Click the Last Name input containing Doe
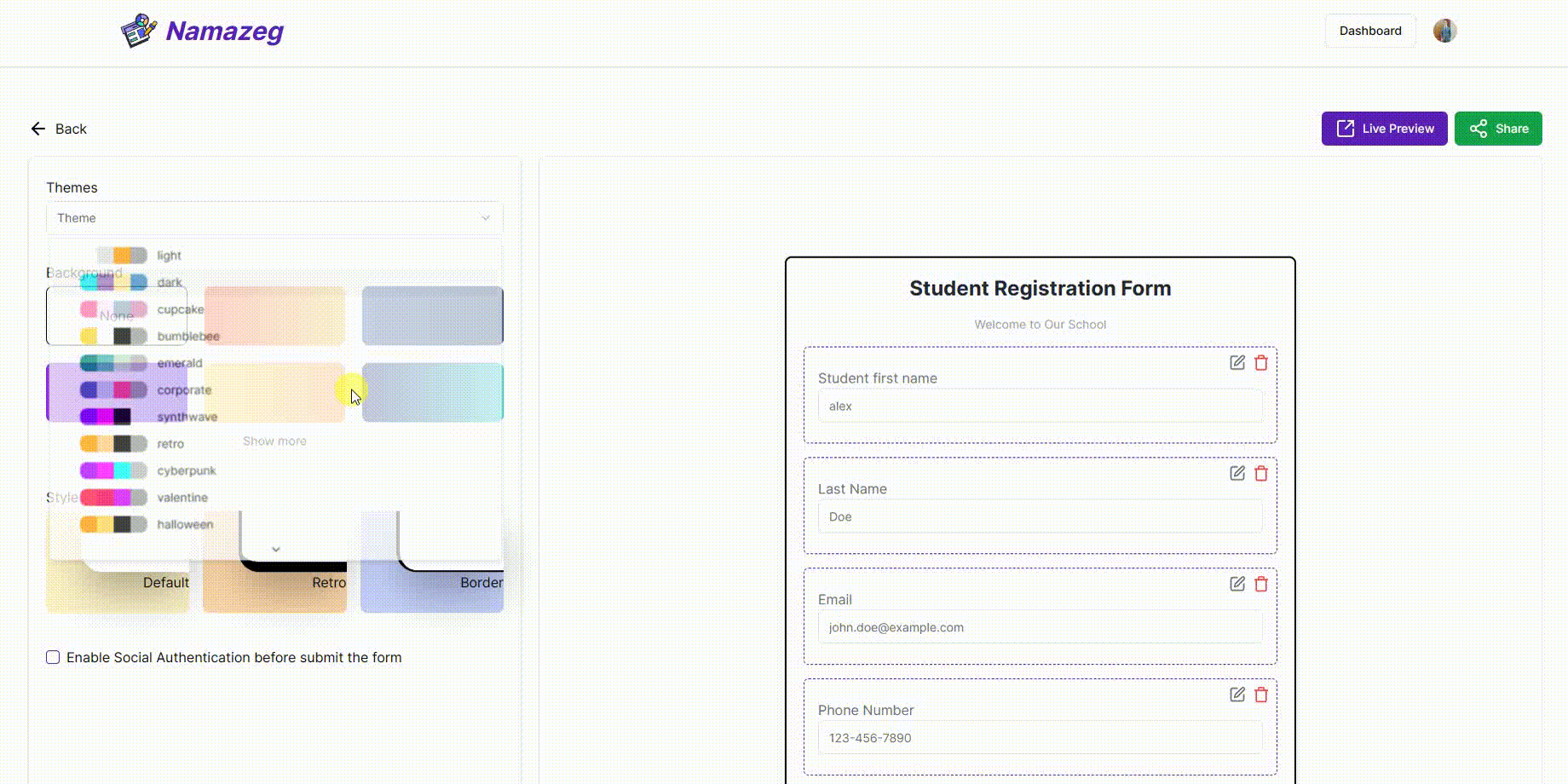1568x784 pixels. [1040, 516]
